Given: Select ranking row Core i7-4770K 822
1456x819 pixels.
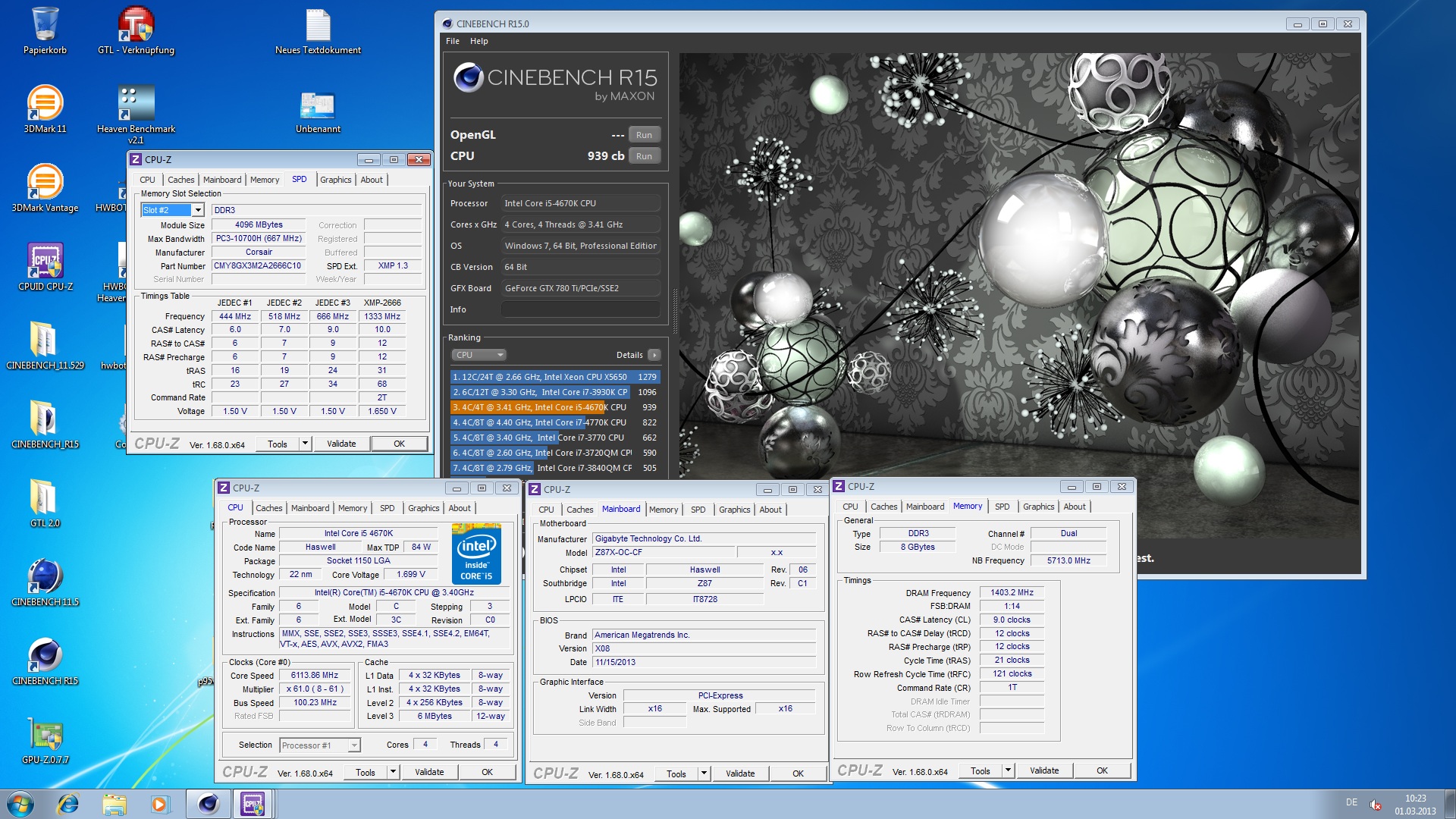Looking at the screenshot, I should [x=554, y=422].
